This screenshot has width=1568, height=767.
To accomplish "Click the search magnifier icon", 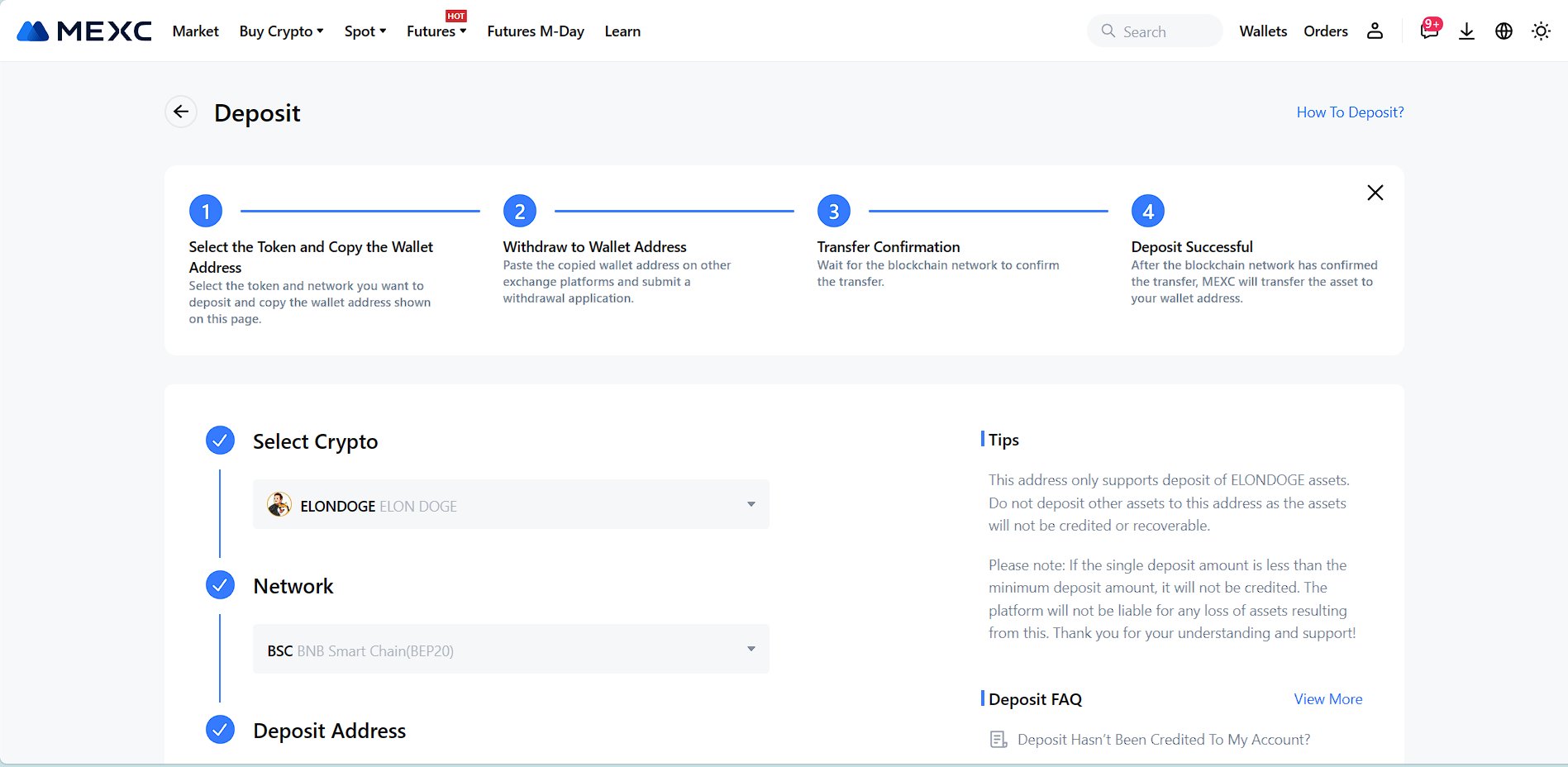I will (1108, 31).
